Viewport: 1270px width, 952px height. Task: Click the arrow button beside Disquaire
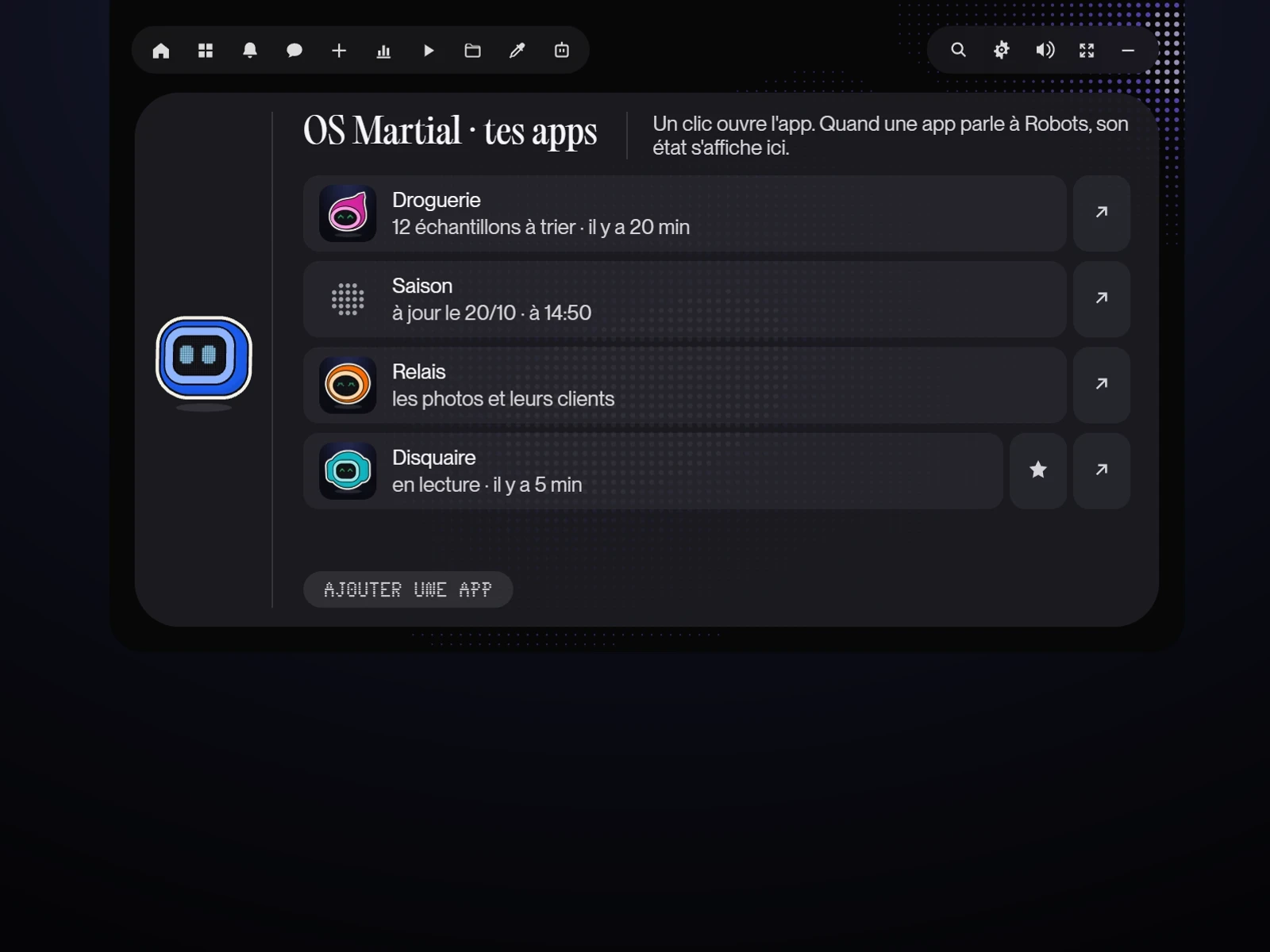[1102, 470]
